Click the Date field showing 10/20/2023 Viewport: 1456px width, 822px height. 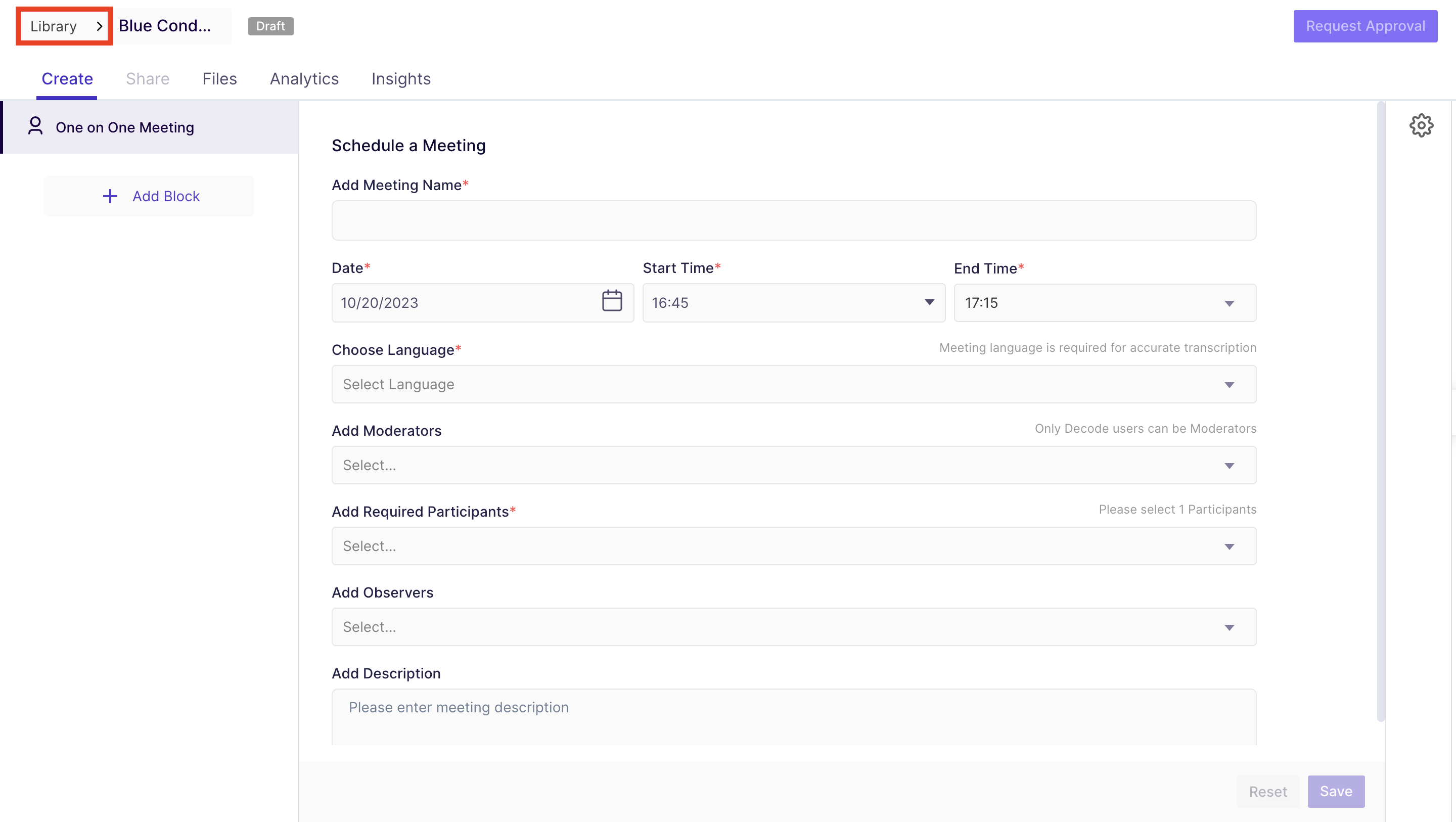[482, 303]
